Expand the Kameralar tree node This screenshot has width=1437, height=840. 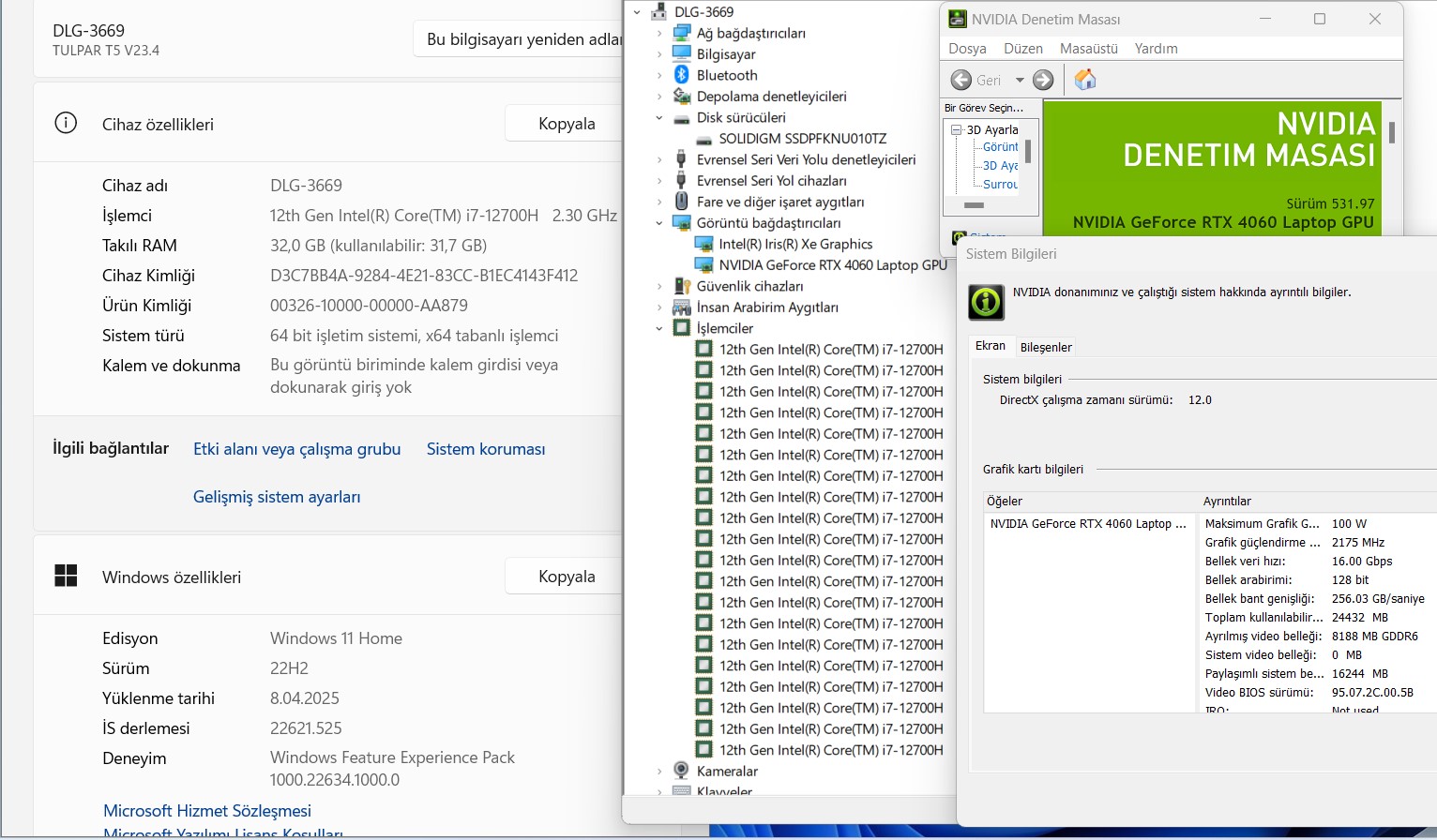click(x=659, y=771)
